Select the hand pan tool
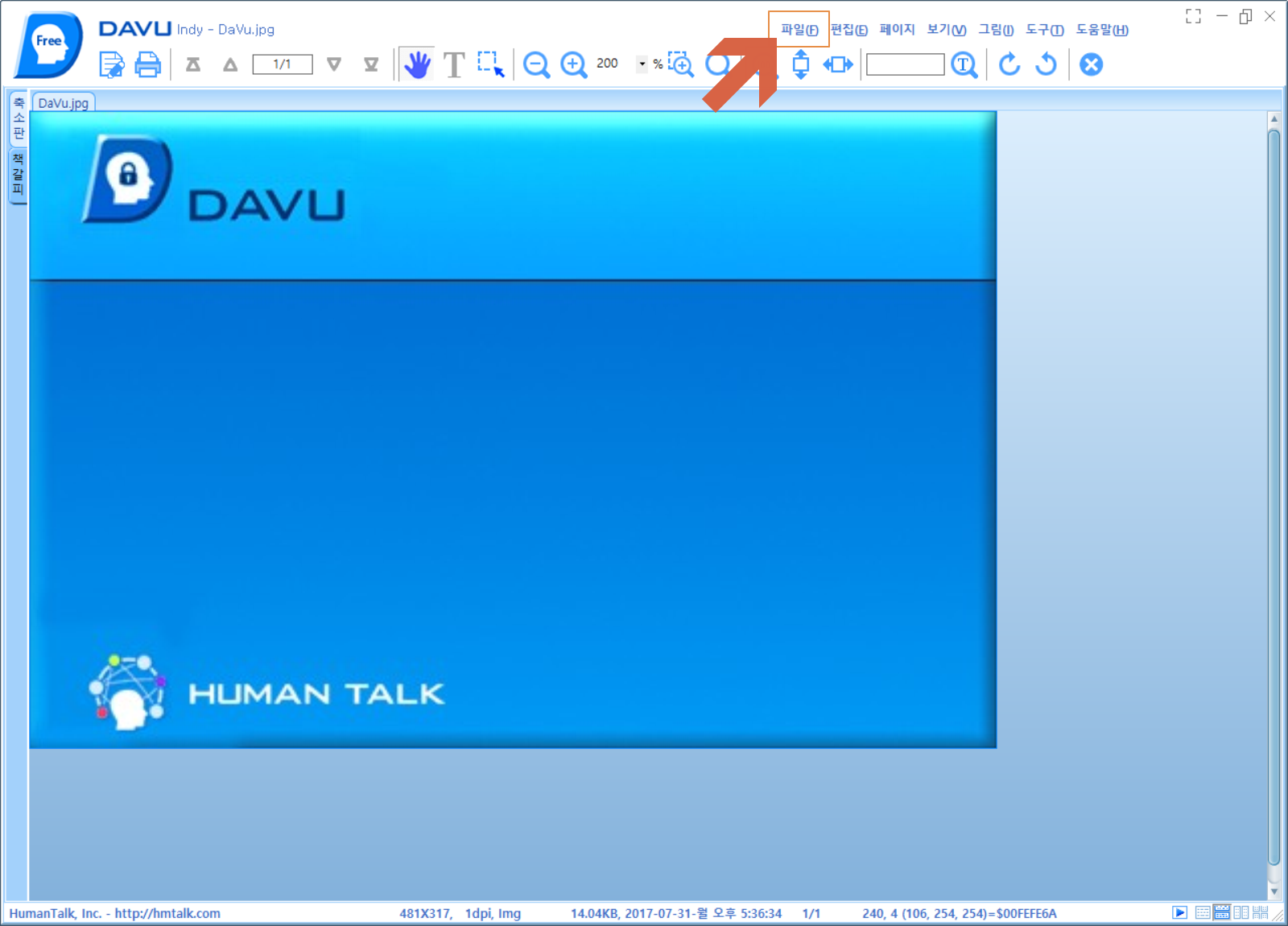1288x926 pixels. coord(417,64)
